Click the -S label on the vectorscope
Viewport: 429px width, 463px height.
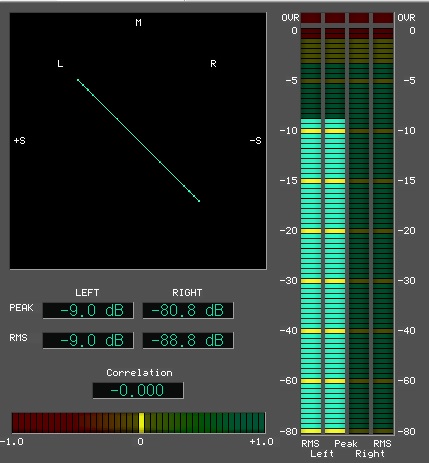coord(256,141)
